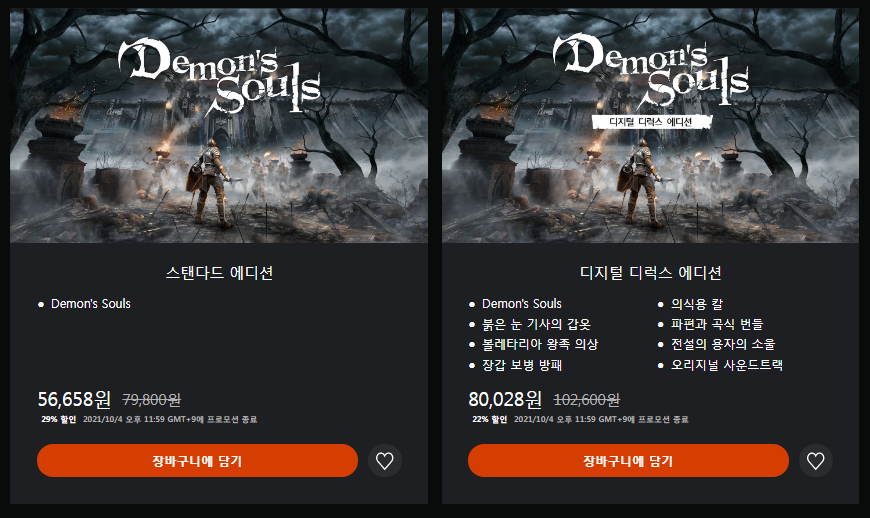Click the 56,658원 discounted price
This screenshot has width=870, height=518.
pos(74,399)
